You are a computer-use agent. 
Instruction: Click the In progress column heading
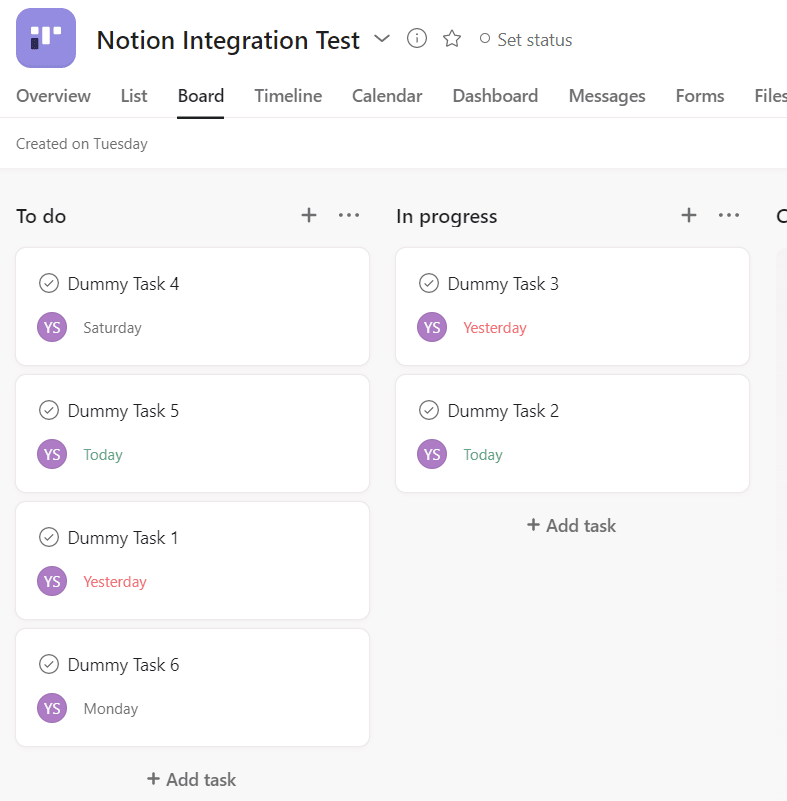point(446,217)
